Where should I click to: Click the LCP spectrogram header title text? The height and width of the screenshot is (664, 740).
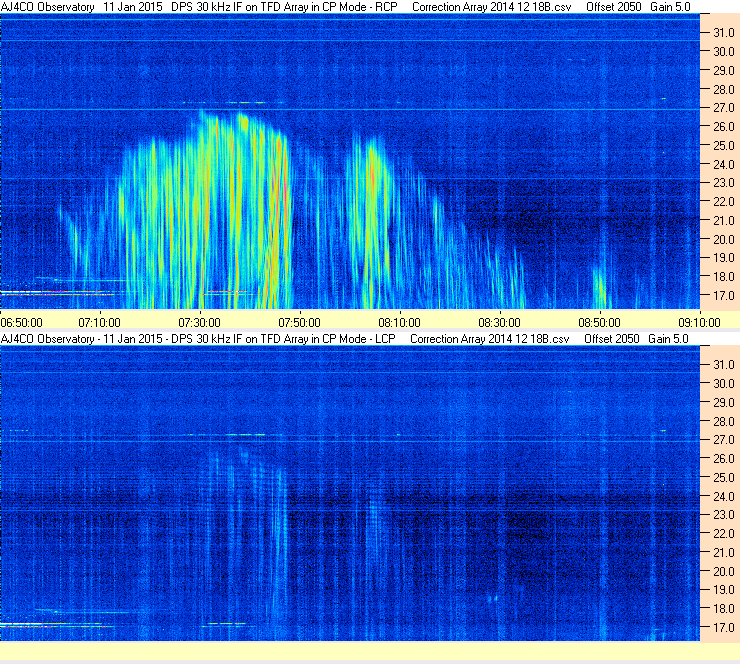point(200,339)
